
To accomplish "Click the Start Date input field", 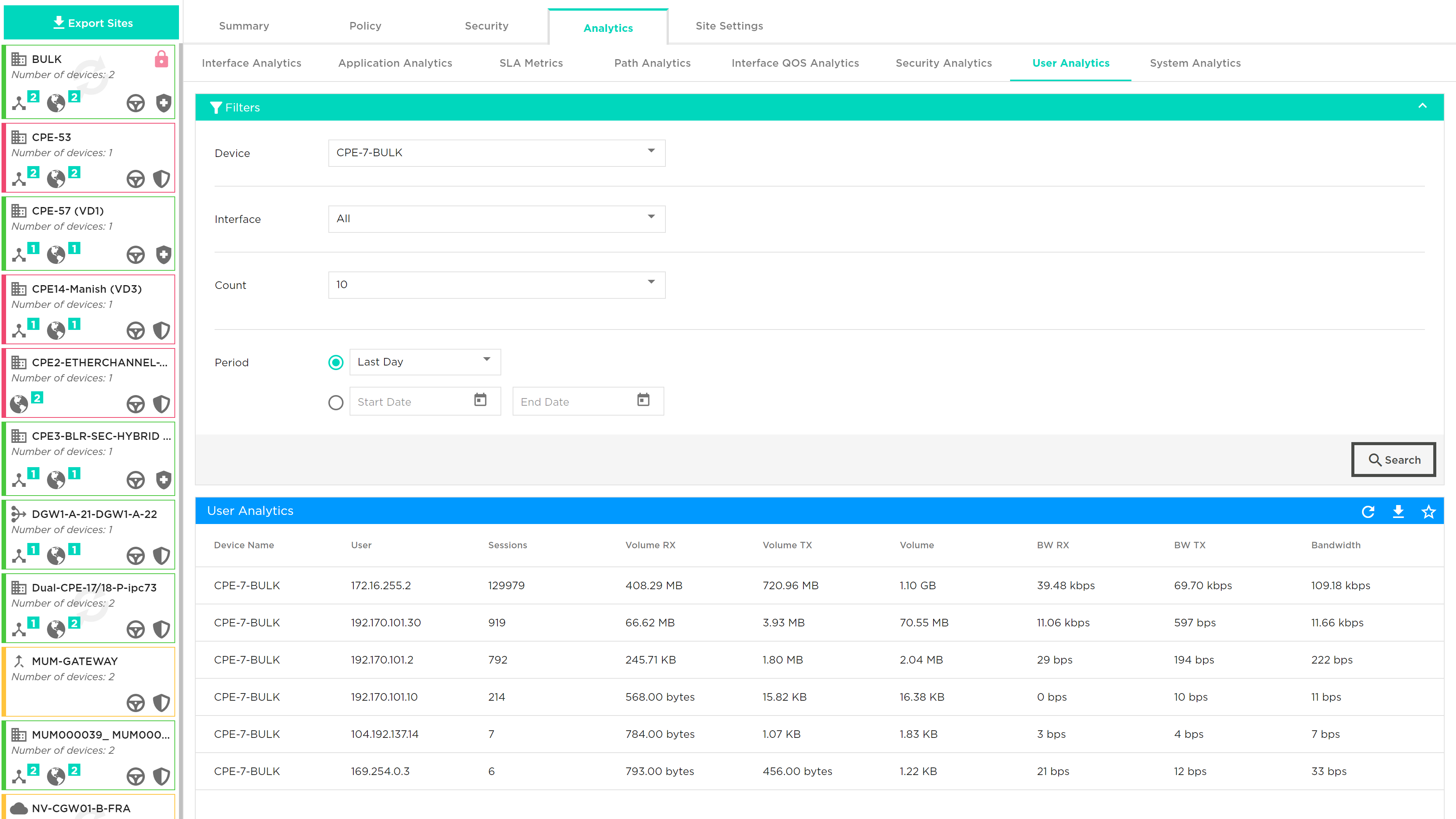I will click(425, 402).
